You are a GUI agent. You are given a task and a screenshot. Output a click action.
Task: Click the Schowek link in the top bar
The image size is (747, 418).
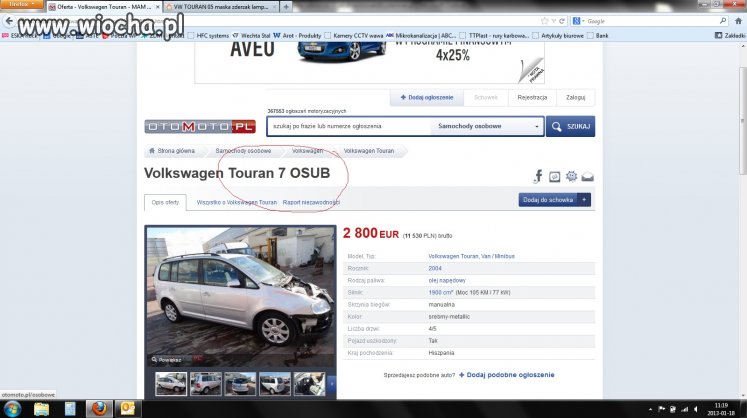point(485,97)
